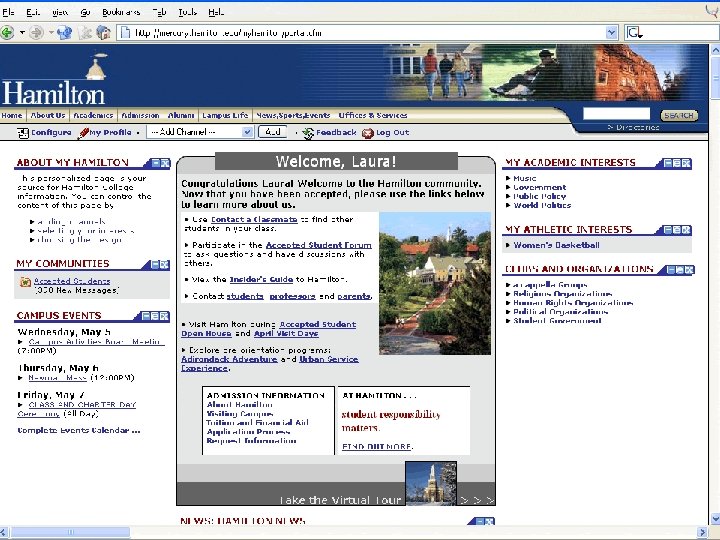Click the Configure icon in portal toolbar

pos(23,133)
